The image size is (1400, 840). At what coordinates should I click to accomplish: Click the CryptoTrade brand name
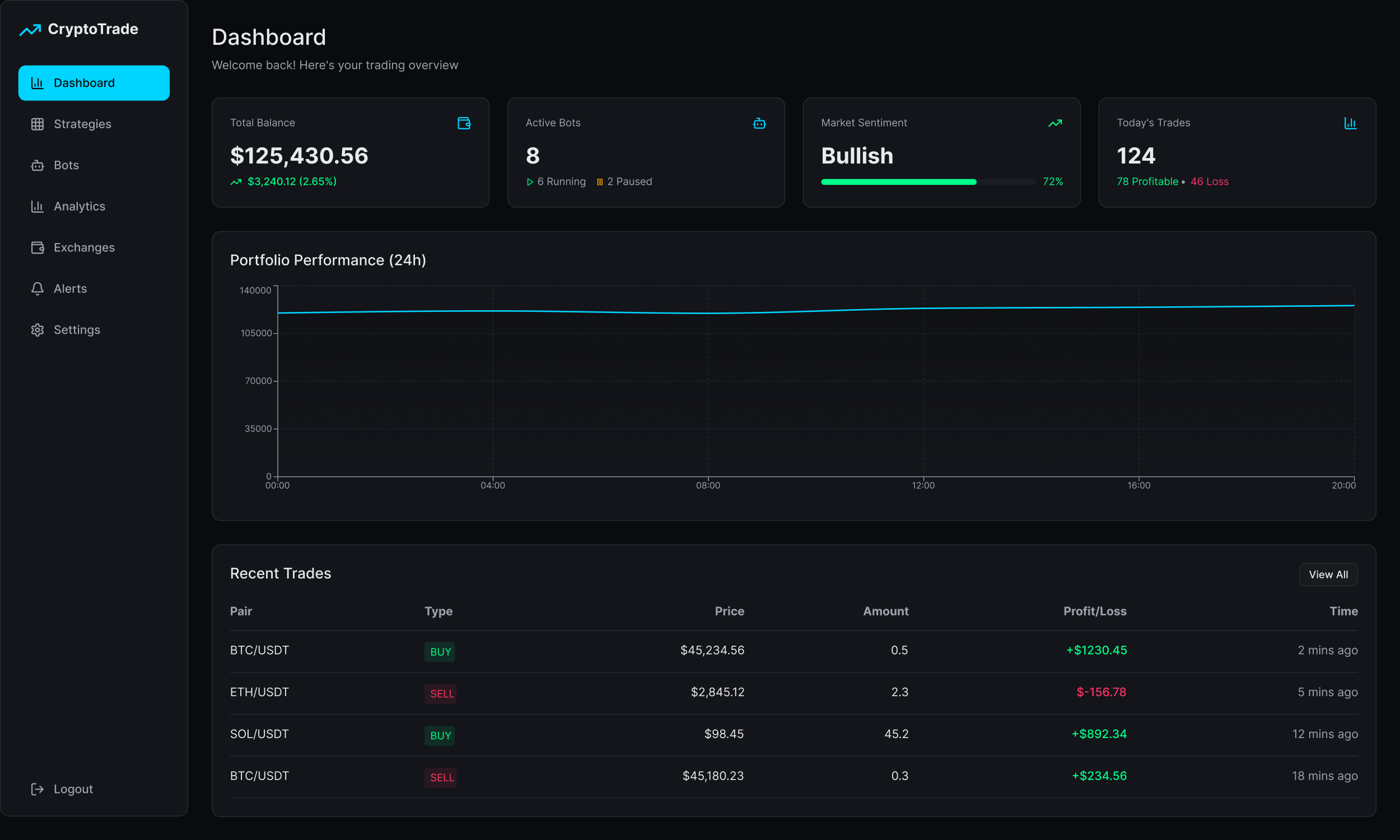(93, 29)
